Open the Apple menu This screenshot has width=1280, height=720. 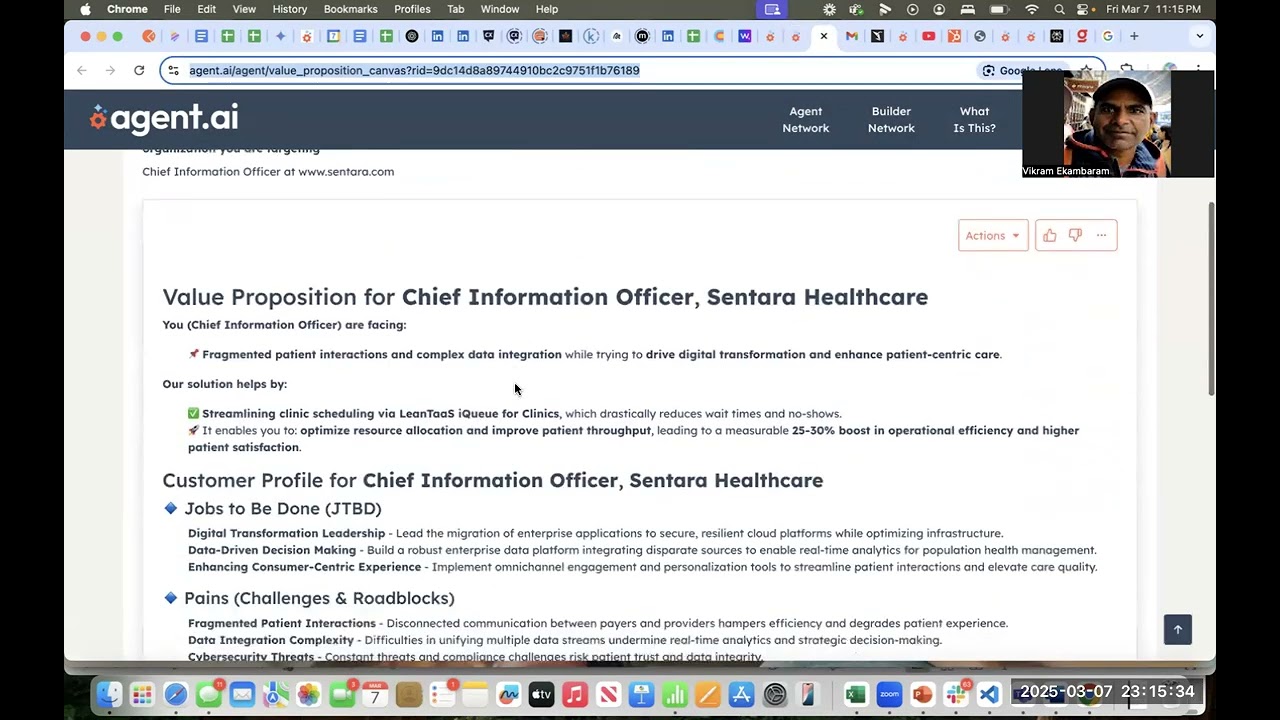coord(85,9)
